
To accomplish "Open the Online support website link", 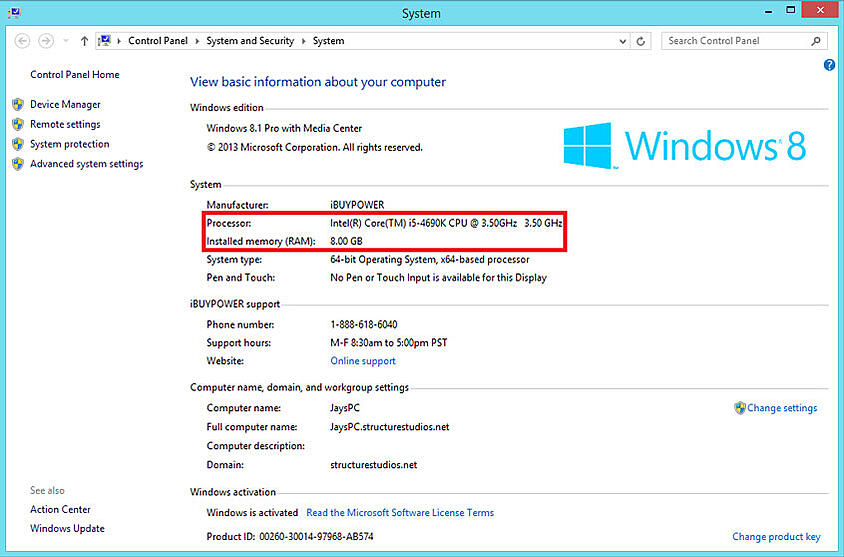I will [x=363, y=361].
